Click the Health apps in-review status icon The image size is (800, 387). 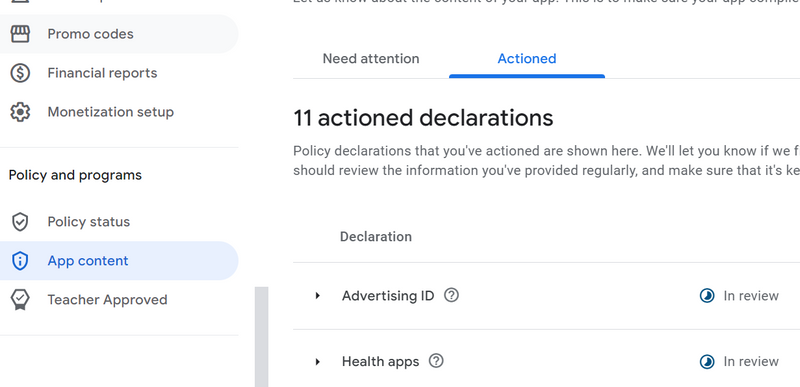click(707, 362)
